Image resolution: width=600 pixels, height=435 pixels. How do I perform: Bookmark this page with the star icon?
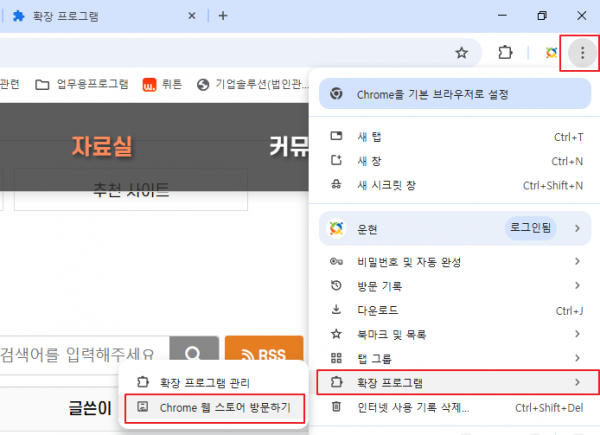point(461,53)
